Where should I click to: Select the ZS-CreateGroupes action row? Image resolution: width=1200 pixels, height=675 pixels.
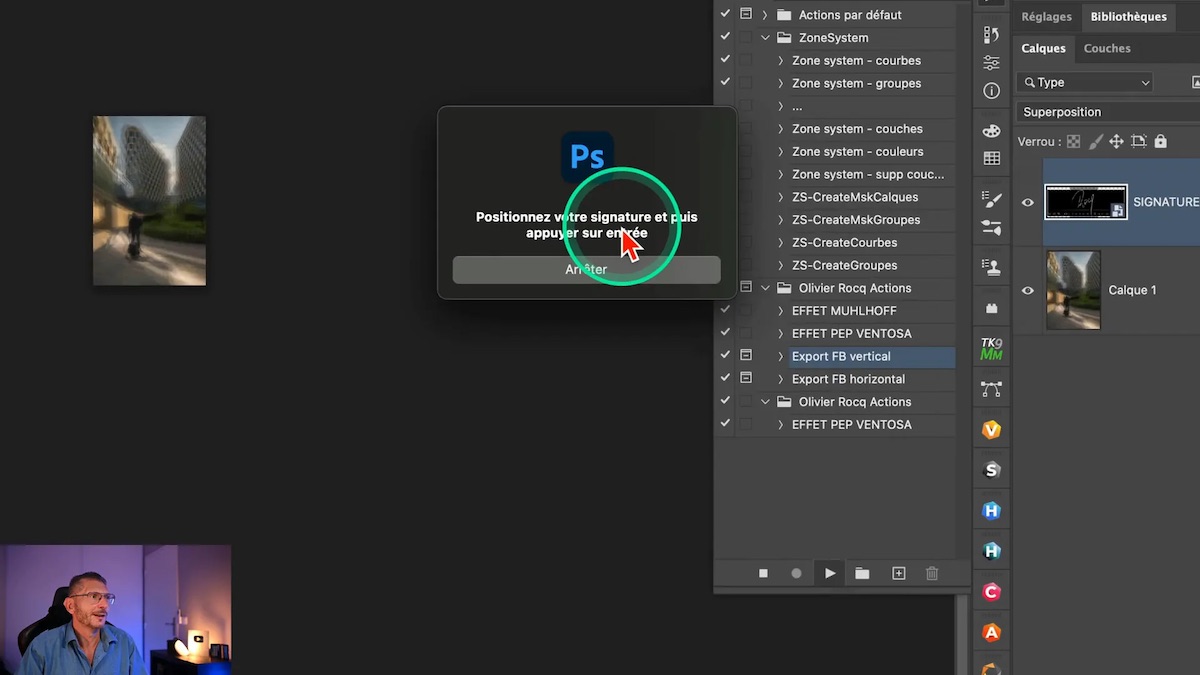(x=844, y=265)
